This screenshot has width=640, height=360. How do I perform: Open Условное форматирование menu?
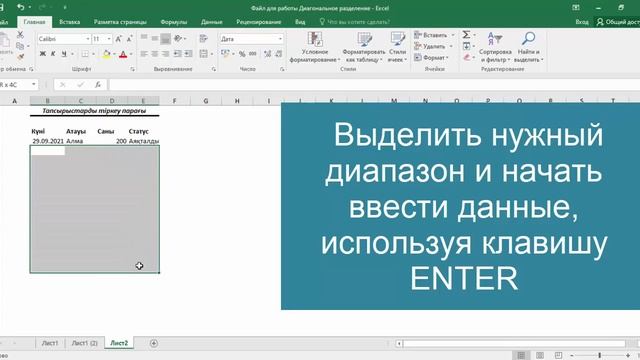tap(315, 47)
